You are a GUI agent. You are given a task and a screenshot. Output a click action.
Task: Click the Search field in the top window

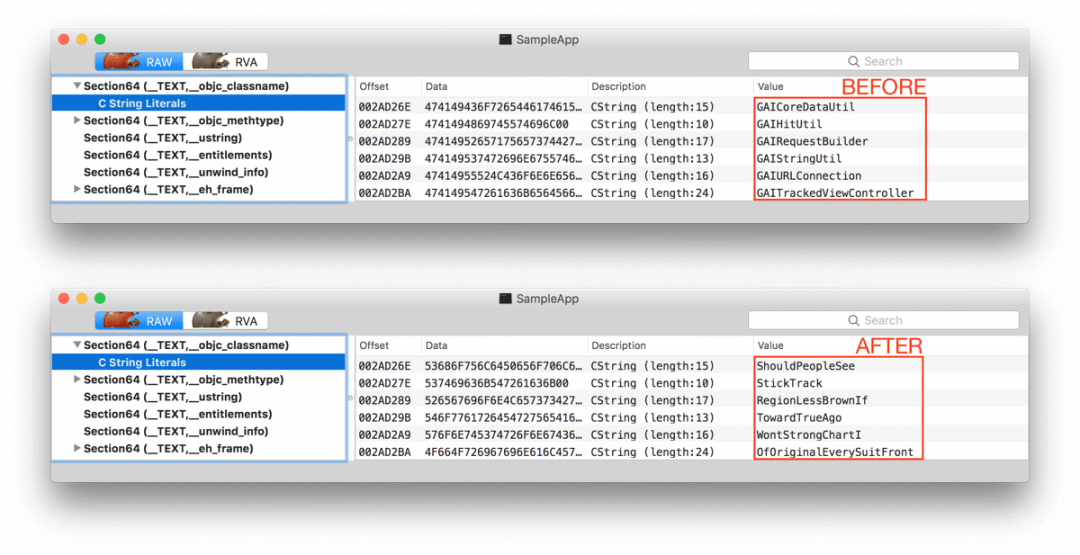(x=884, y=61)
